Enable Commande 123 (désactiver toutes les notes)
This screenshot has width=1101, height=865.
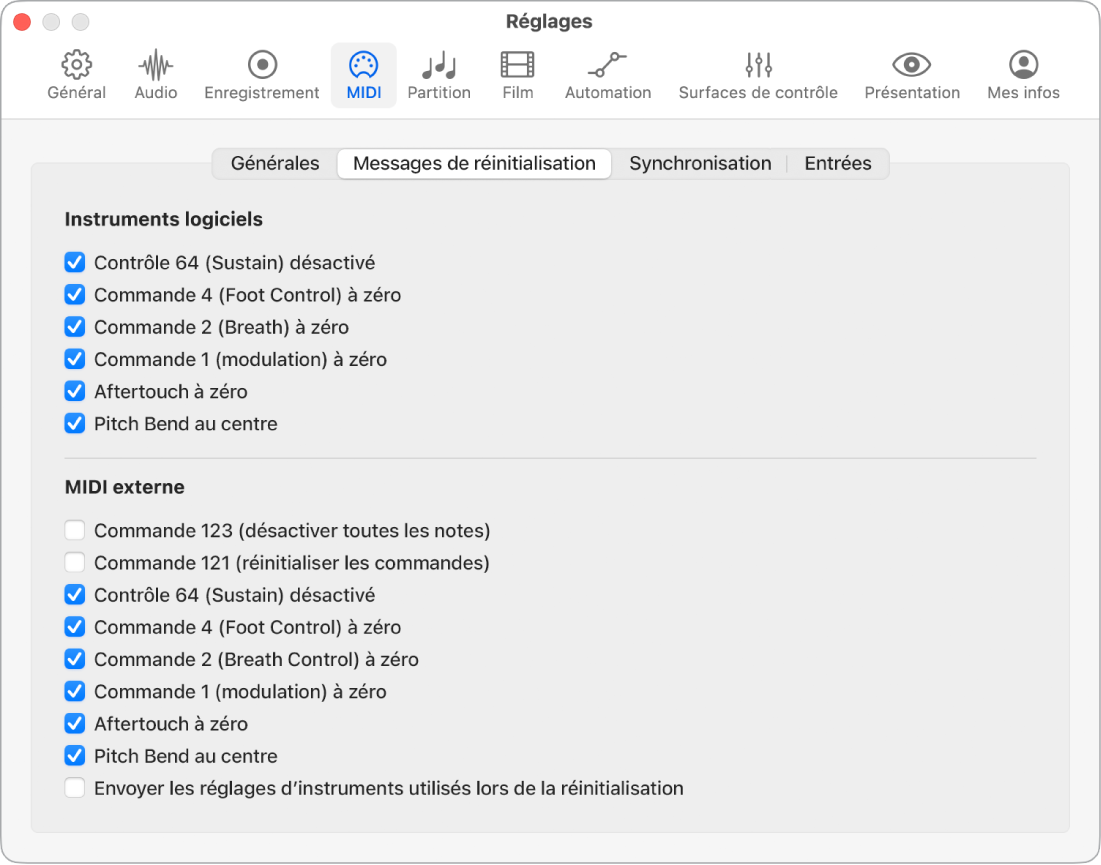74,530
